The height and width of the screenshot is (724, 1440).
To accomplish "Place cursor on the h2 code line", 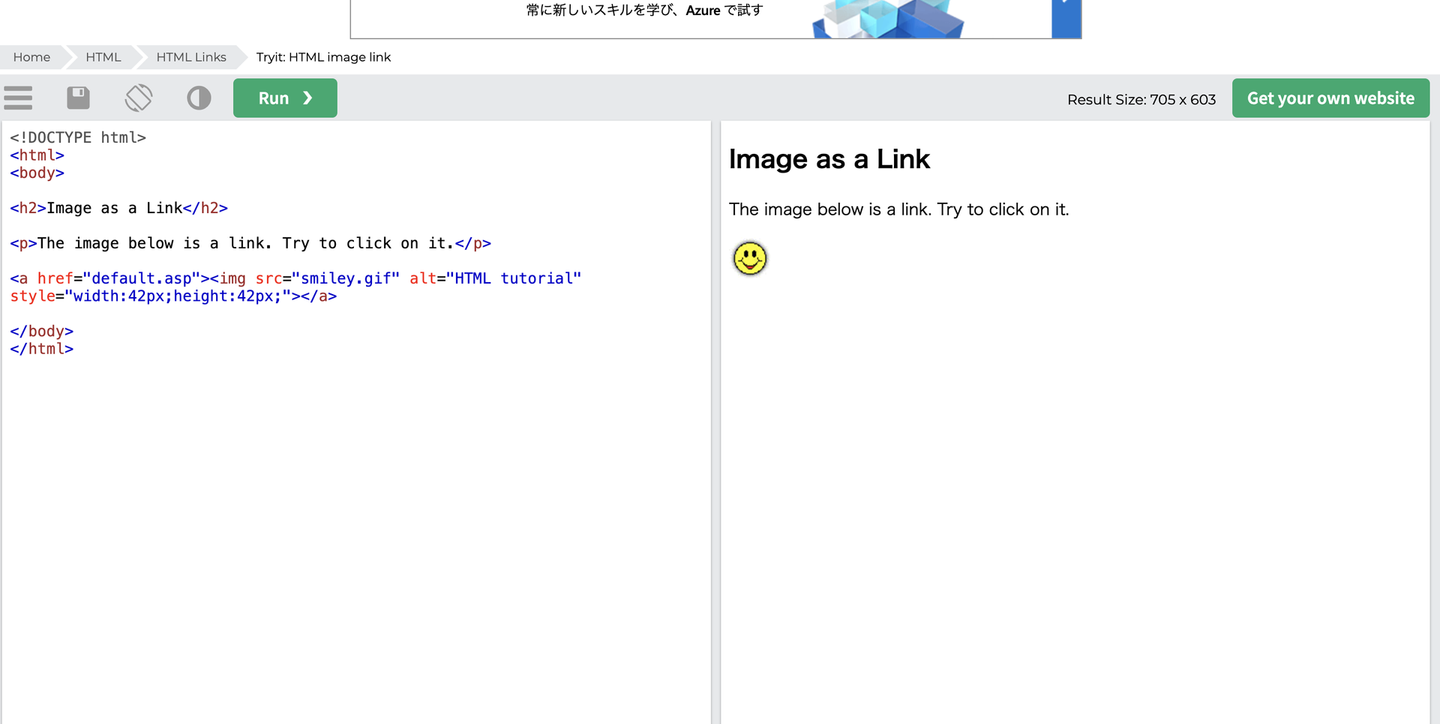I will point(119,208).
